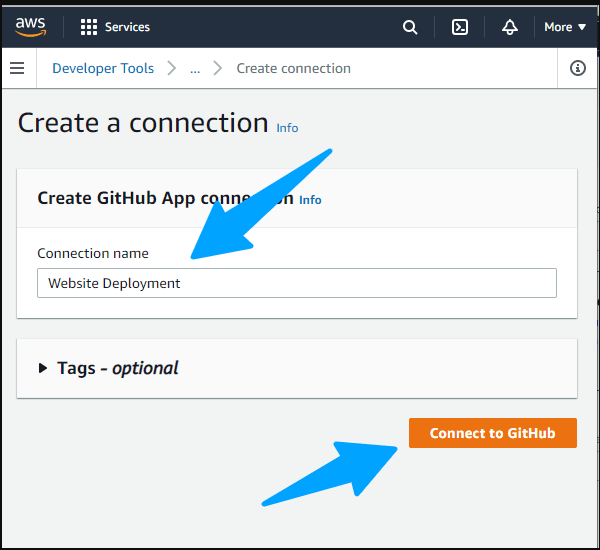Open the notifications bell
Viewport: 600px width, 550px height.
click(510, 27)
